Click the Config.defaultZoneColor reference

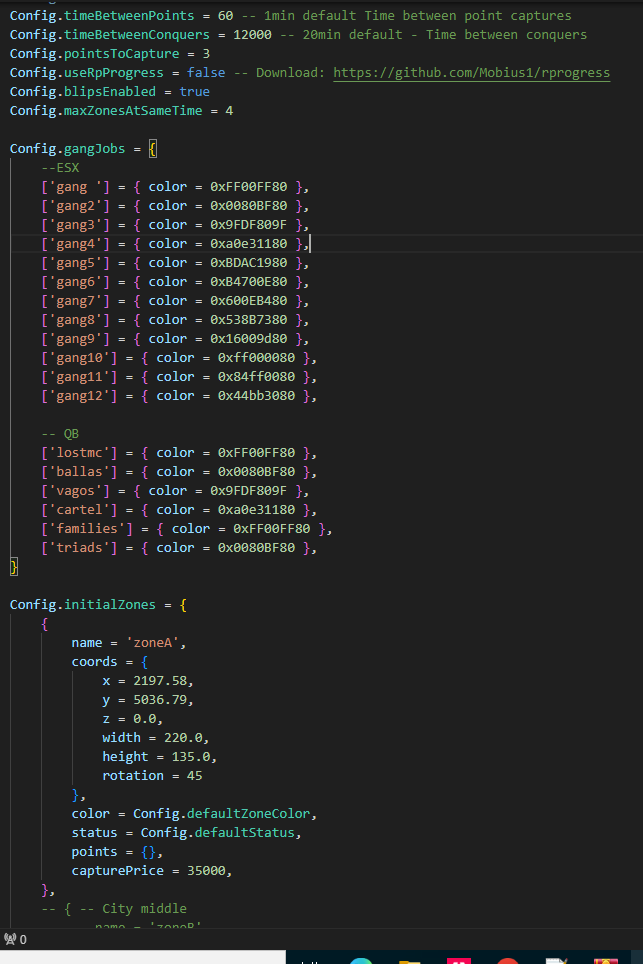[225, 814]
